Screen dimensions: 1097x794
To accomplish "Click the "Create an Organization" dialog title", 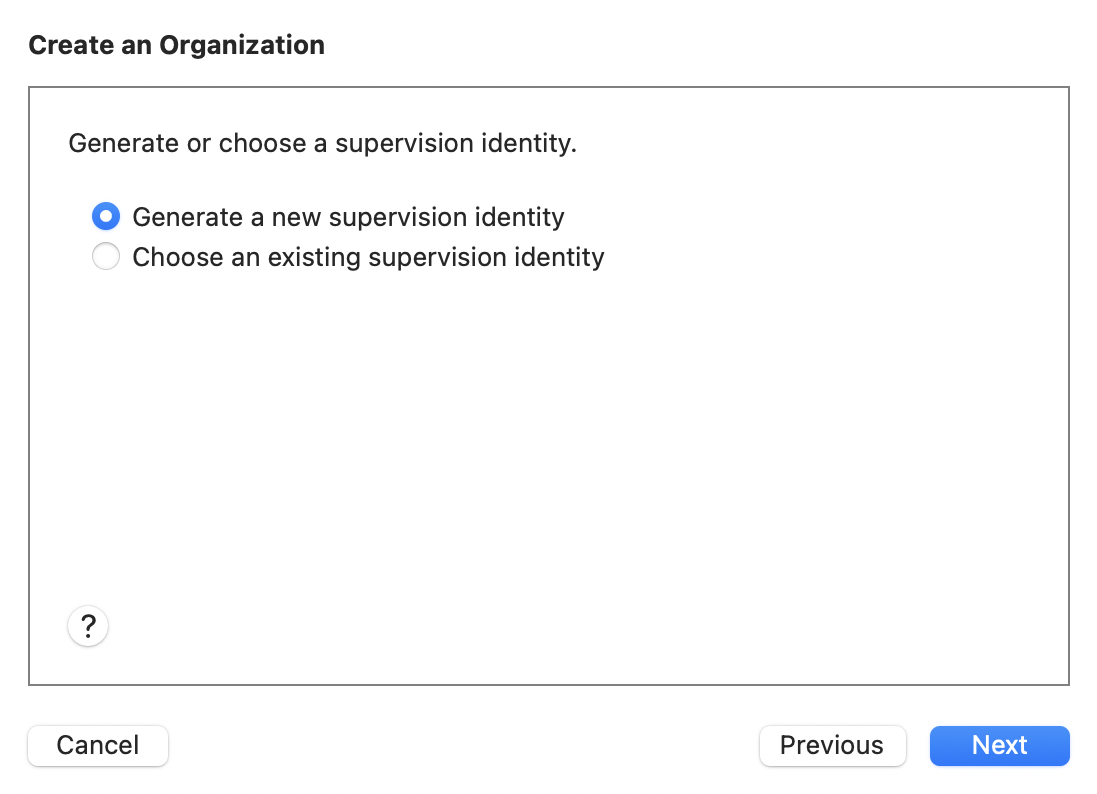I will 176,45.
